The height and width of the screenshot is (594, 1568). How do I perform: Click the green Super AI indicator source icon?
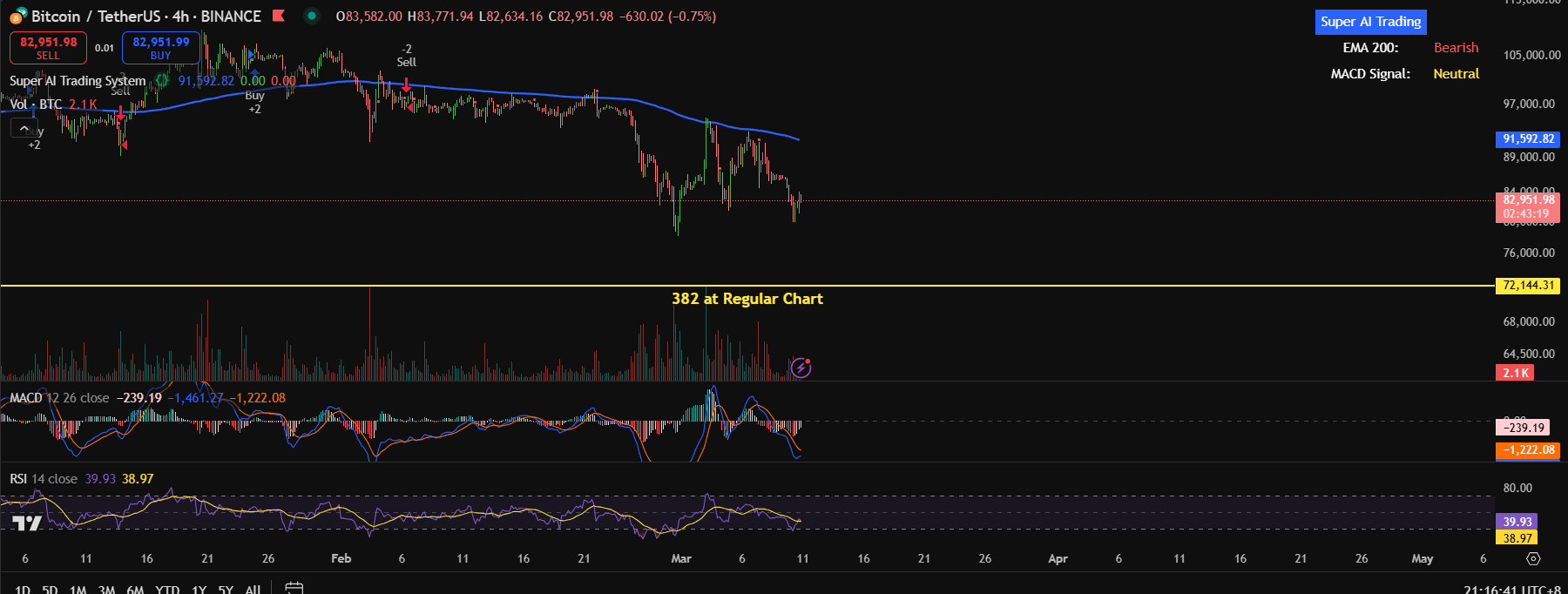(161, 80)
